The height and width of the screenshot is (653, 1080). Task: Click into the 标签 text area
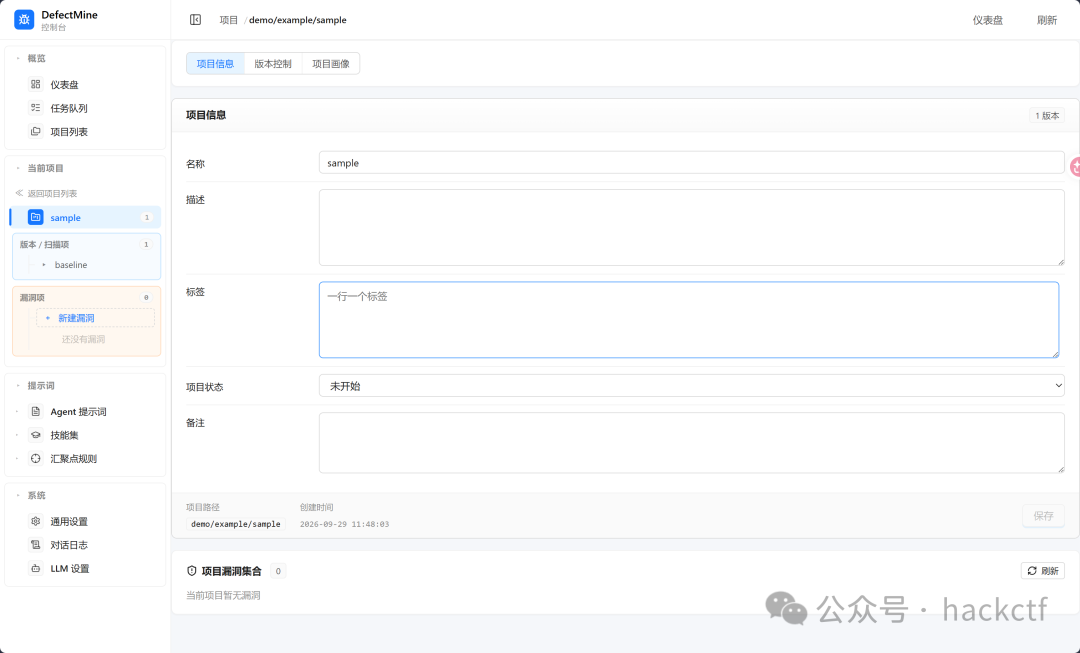click(x=689, y=320)
